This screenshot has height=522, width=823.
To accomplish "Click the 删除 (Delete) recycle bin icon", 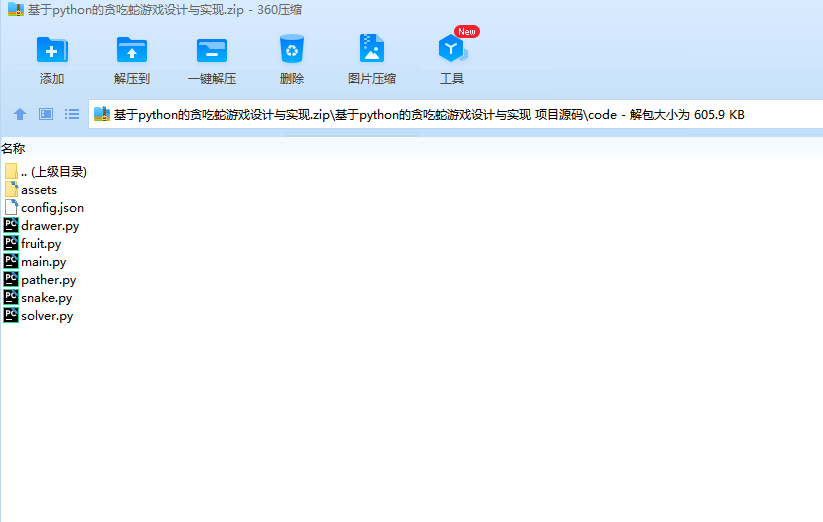I will tap(292, 49).
